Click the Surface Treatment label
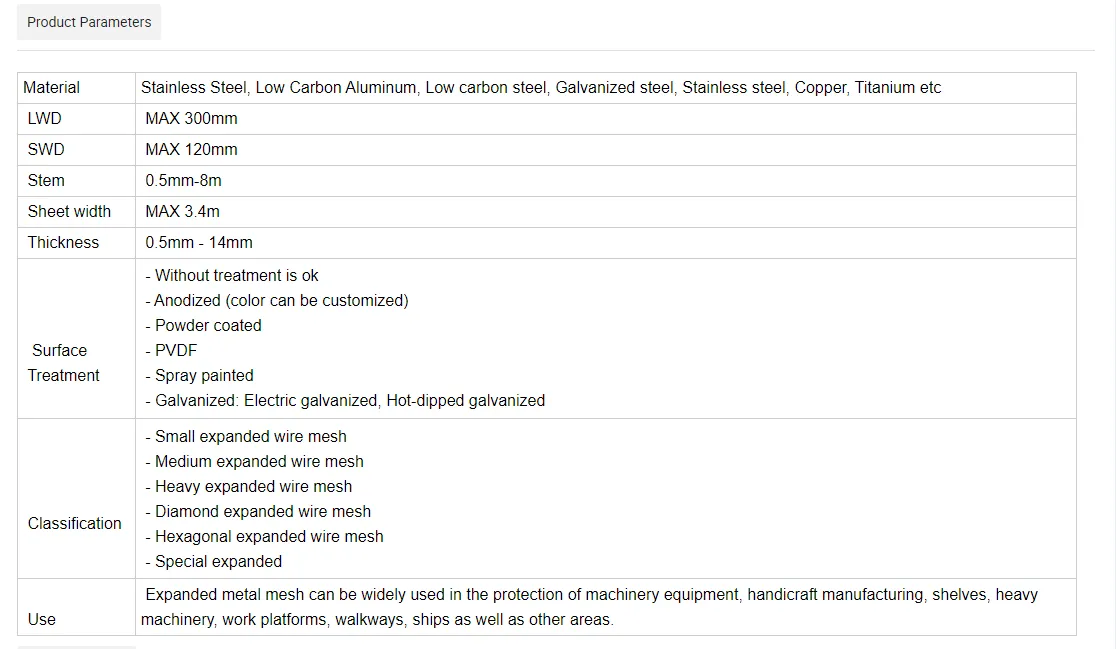The image size is (1116, 649). pyautogui.click(x=62, y=363)
